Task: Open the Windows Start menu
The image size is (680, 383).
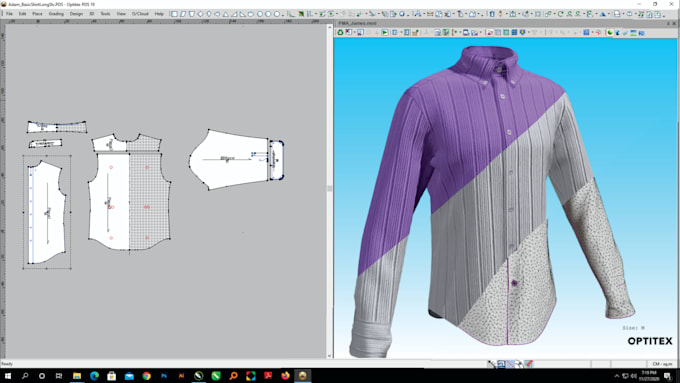Action: click(7, 376)
